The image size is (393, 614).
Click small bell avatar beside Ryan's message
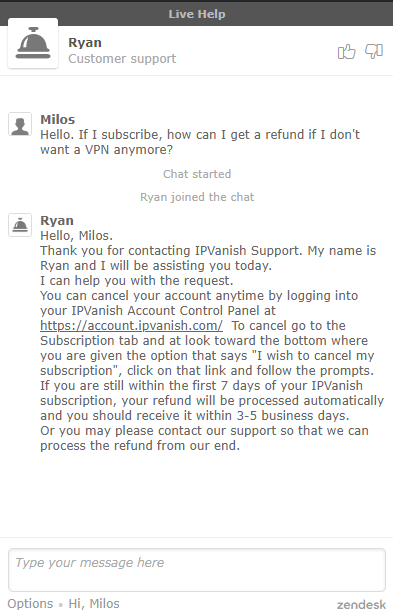[20, 225]
